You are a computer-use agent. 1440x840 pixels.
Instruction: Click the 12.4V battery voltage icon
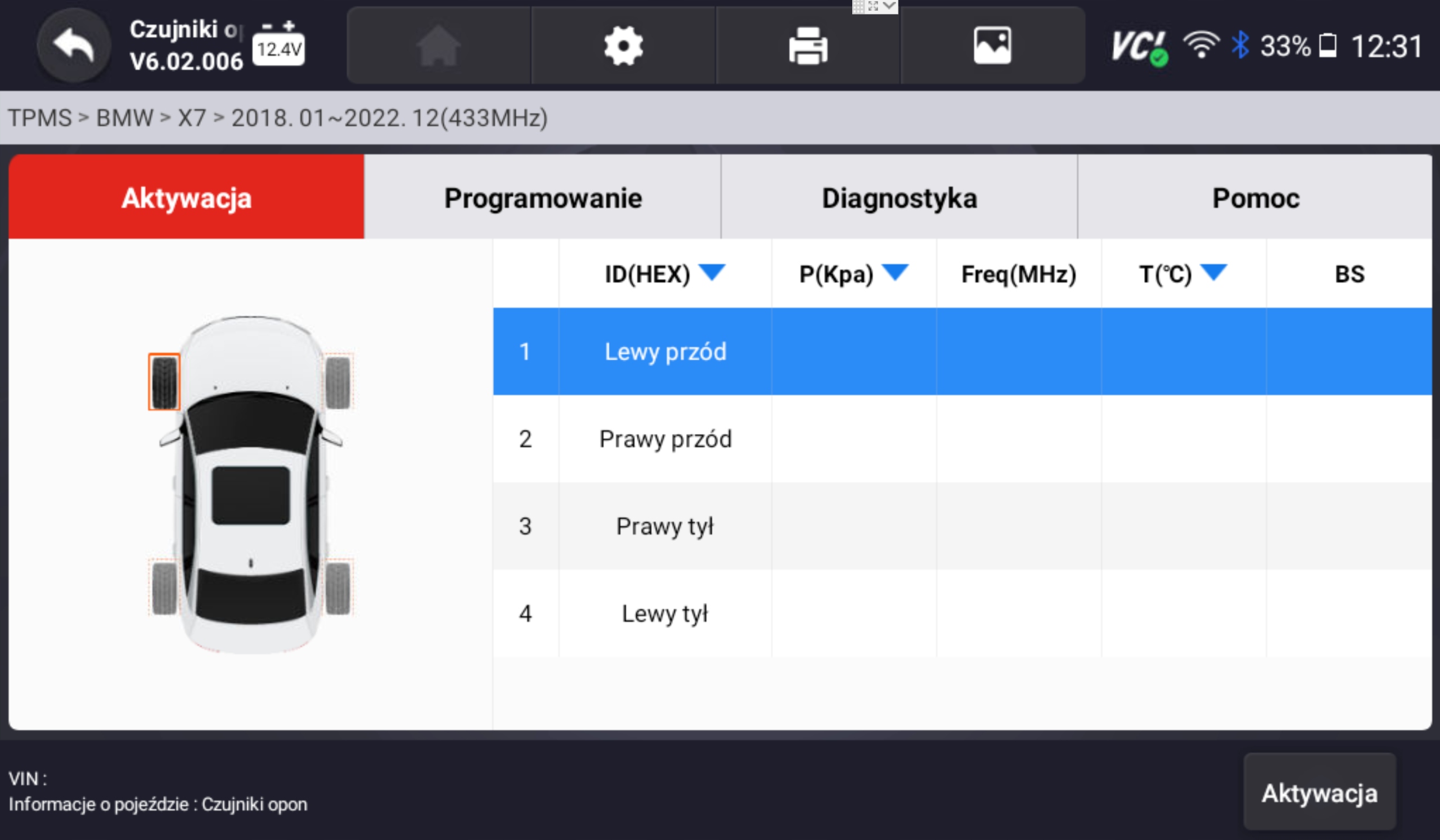(x=278, y=46)
